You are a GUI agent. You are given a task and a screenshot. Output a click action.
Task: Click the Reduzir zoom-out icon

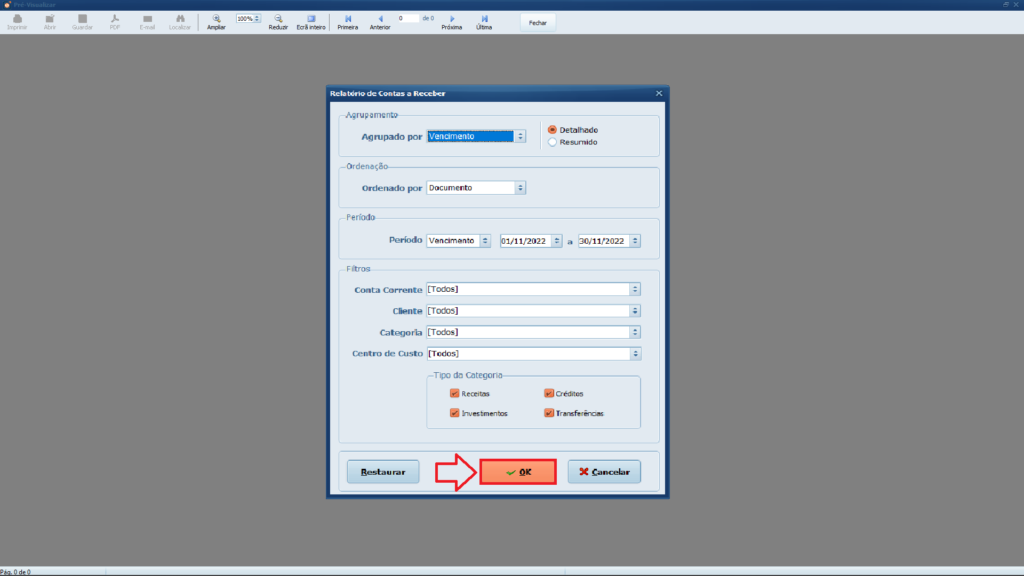278,19
